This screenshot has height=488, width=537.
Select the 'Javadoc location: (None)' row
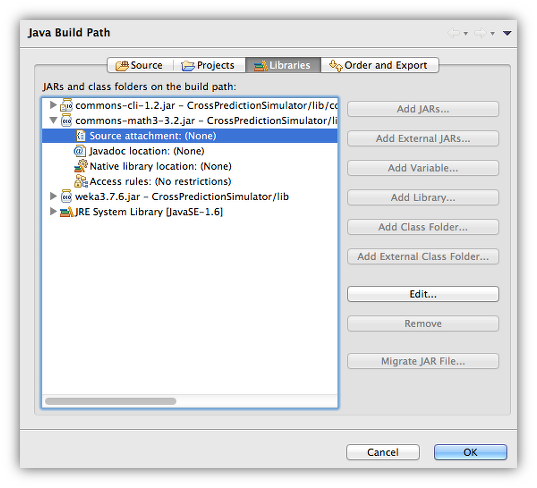click(190, 151)
